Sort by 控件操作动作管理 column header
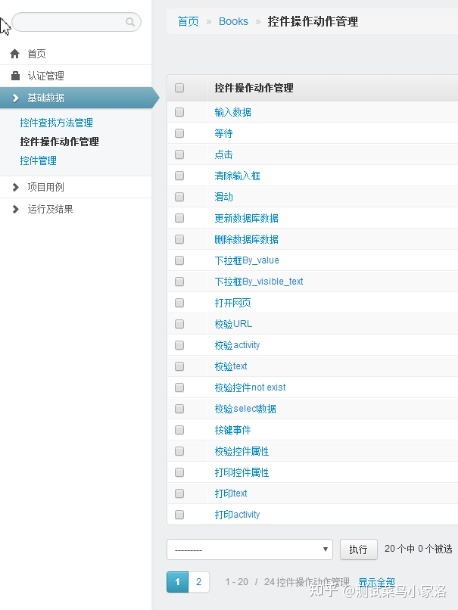The width and height of the screenshot is (458, 610). point(254,88)
